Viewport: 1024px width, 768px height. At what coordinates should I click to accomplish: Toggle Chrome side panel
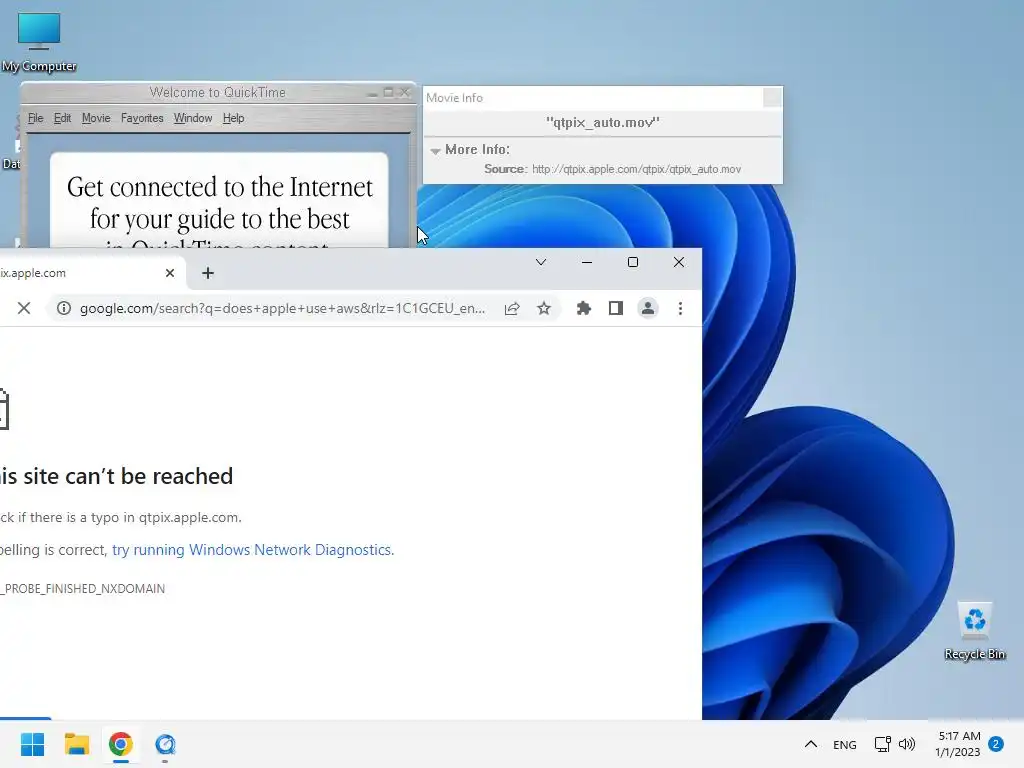click(x=616, y=308)
